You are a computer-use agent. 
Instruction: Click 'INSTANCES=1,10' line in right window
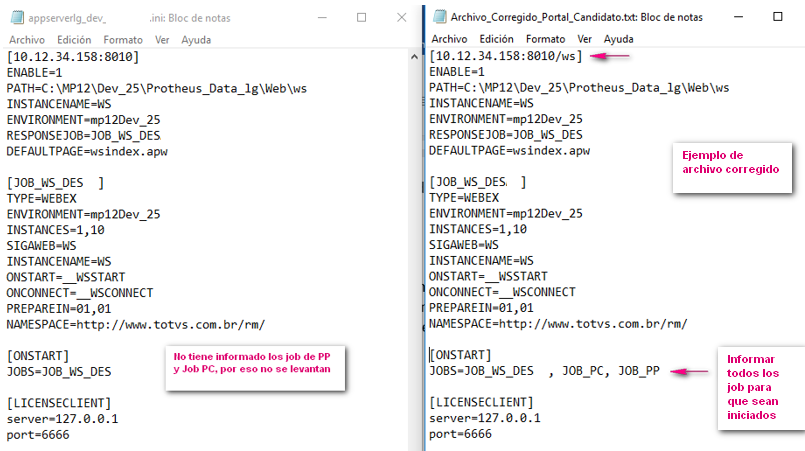(478, 229)
